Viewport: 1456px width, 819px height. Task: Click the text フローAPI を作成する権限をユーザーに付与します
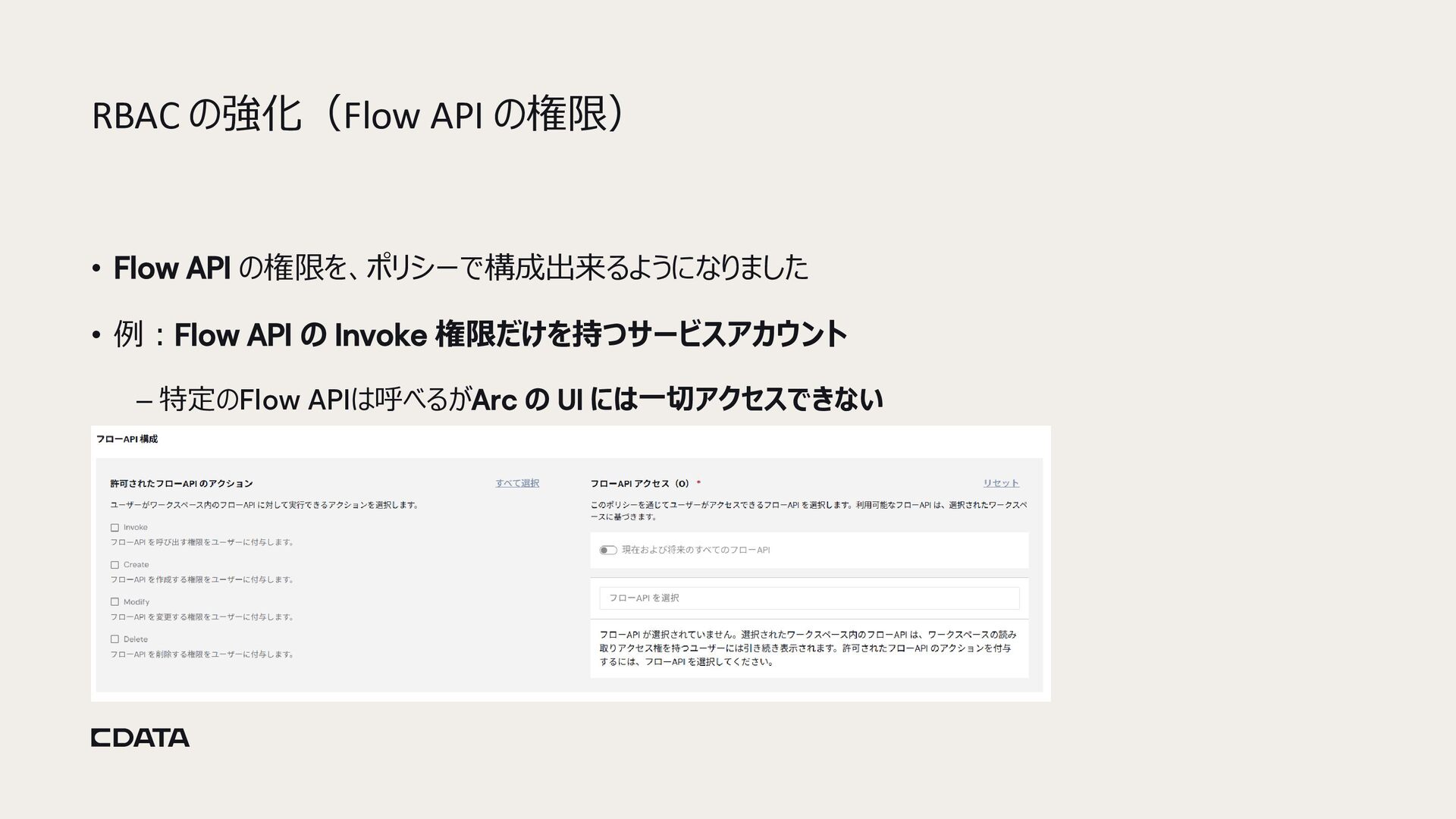202,579
